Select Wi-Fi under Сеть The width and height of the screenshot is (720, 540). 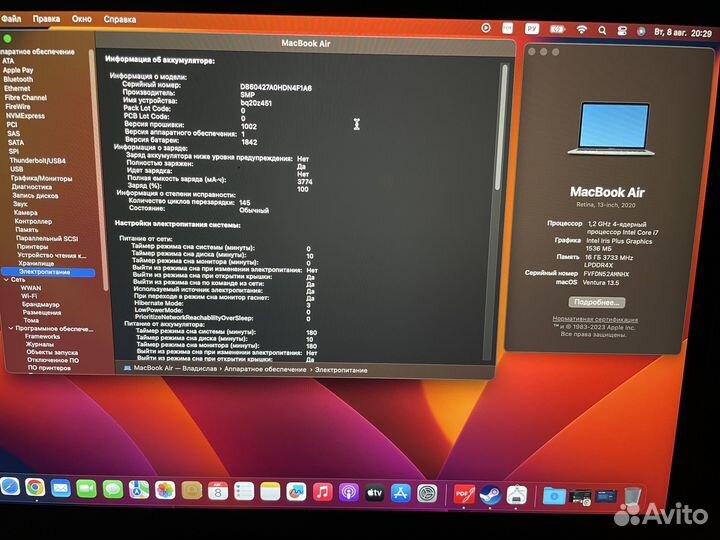click(x=29, y=296)
